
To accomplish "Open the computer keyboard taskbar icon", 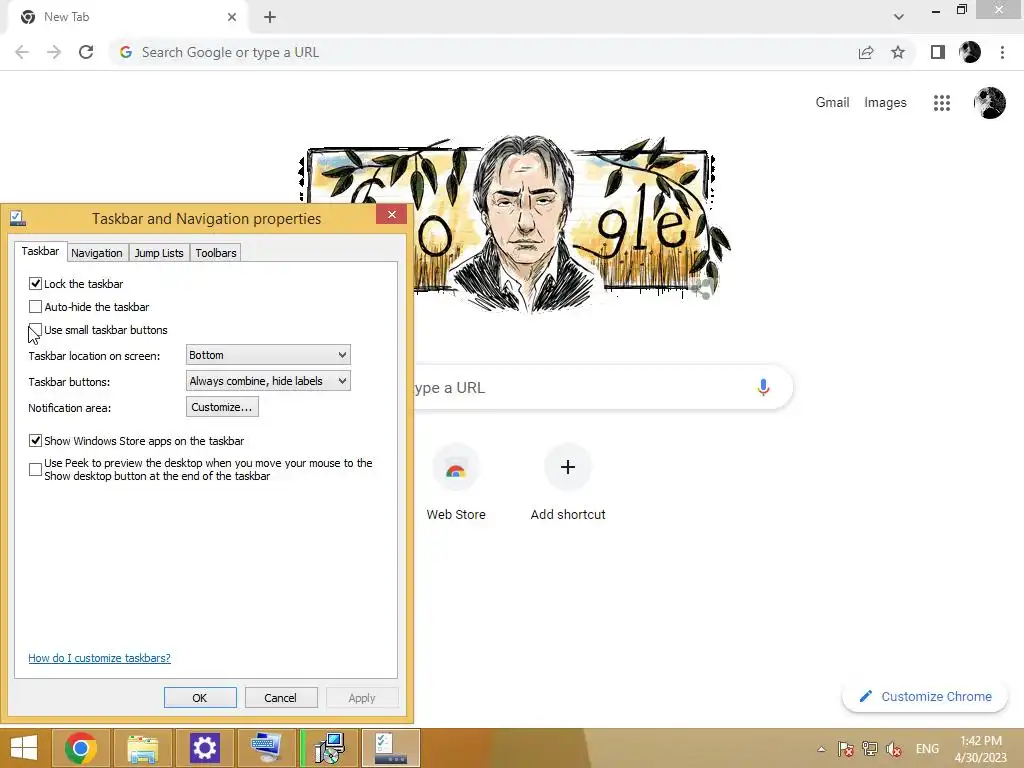I will [266, 748].
